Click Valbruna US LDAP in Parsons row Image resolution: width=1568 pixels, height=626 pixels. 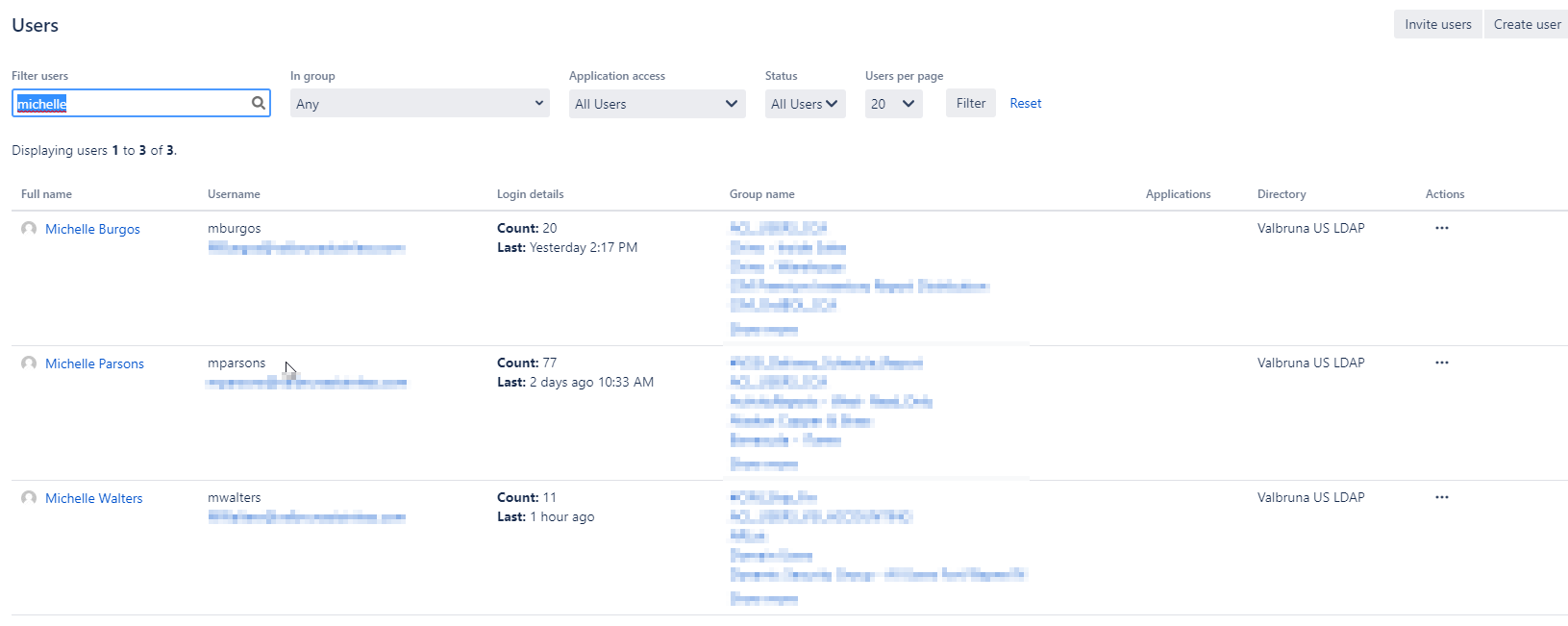point(1311,363)
